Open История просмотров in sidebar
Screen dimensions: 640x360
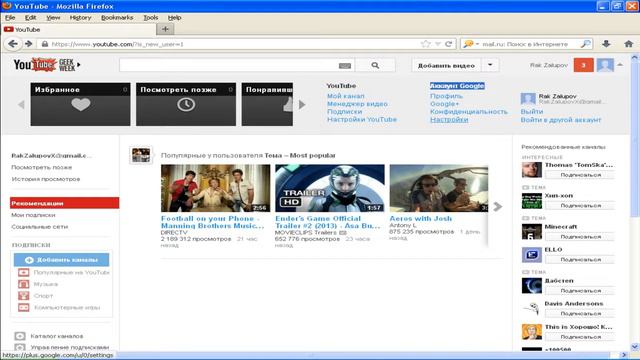point(46,179)
